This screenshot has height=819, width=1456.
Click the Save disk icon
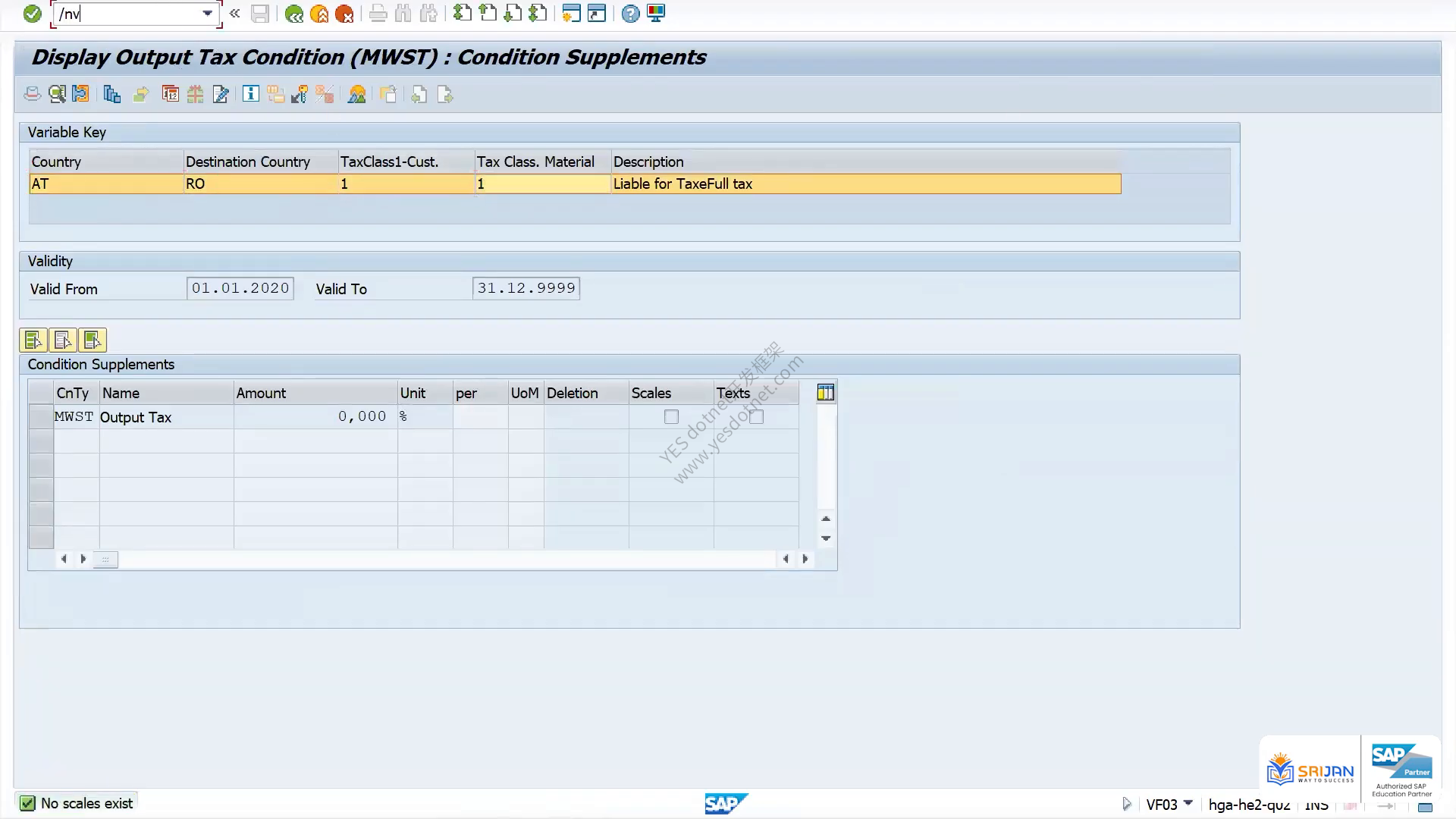tap(260, 14)
